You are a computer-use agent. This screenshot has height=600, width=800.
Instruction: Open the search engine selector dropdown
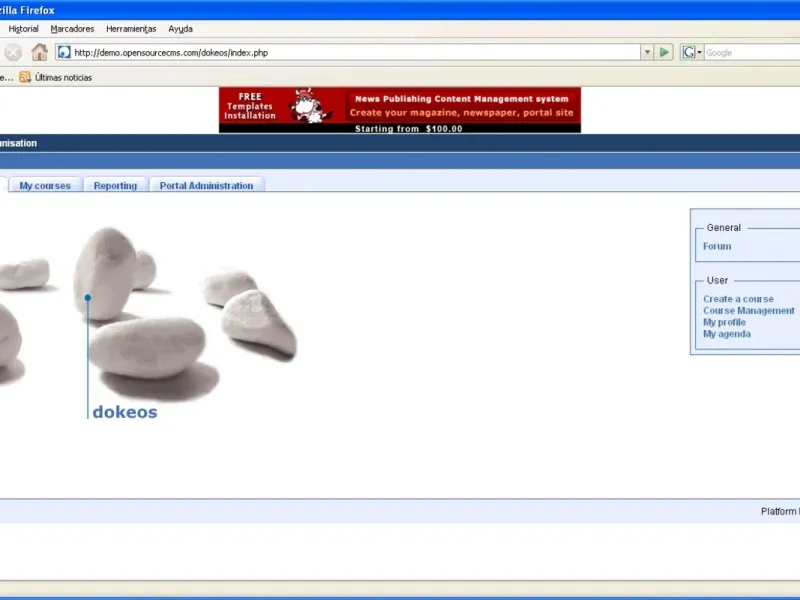699,52
